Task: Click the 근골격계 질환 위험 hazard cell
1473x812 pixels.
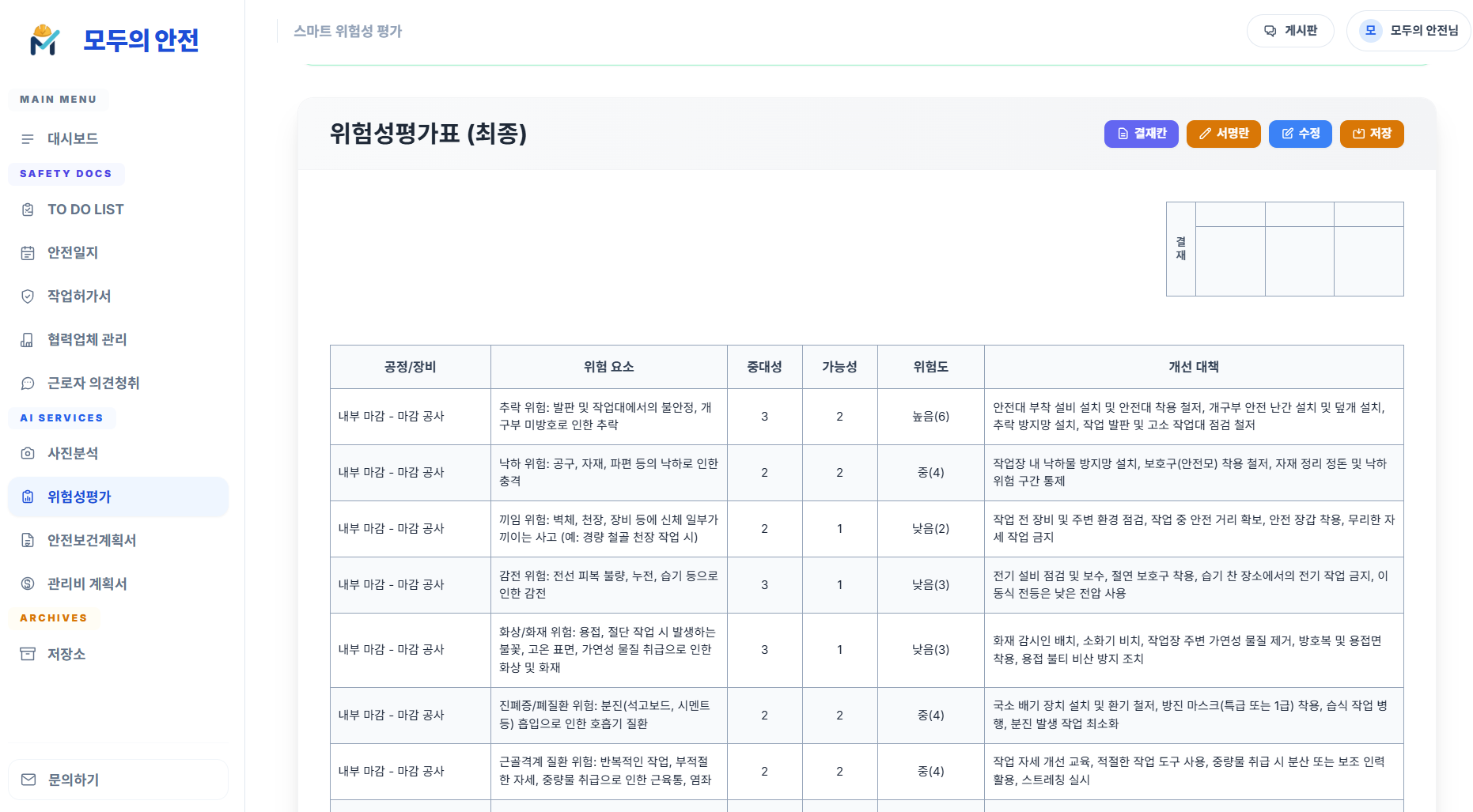Action: tap(609, 772)
